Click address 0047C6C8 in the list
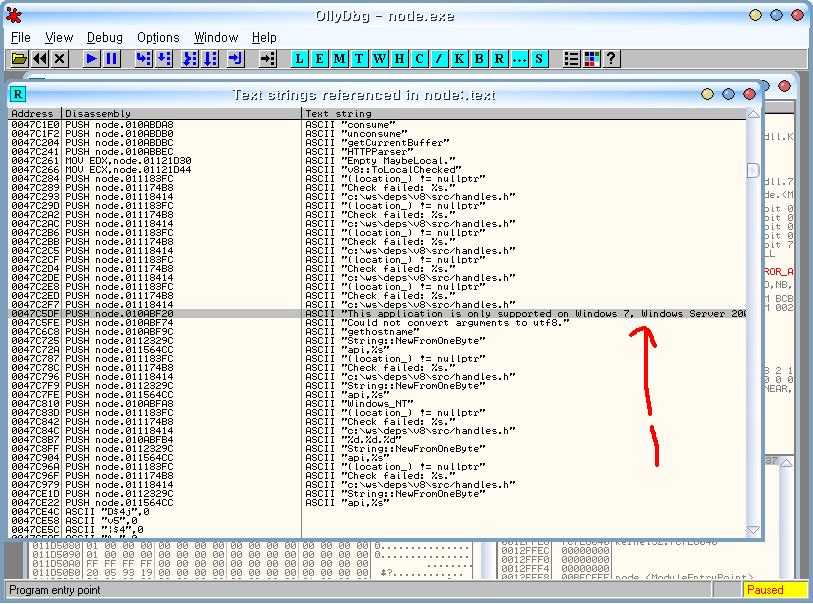The width and height of the screenshot is (813, 604). point(35,332)
